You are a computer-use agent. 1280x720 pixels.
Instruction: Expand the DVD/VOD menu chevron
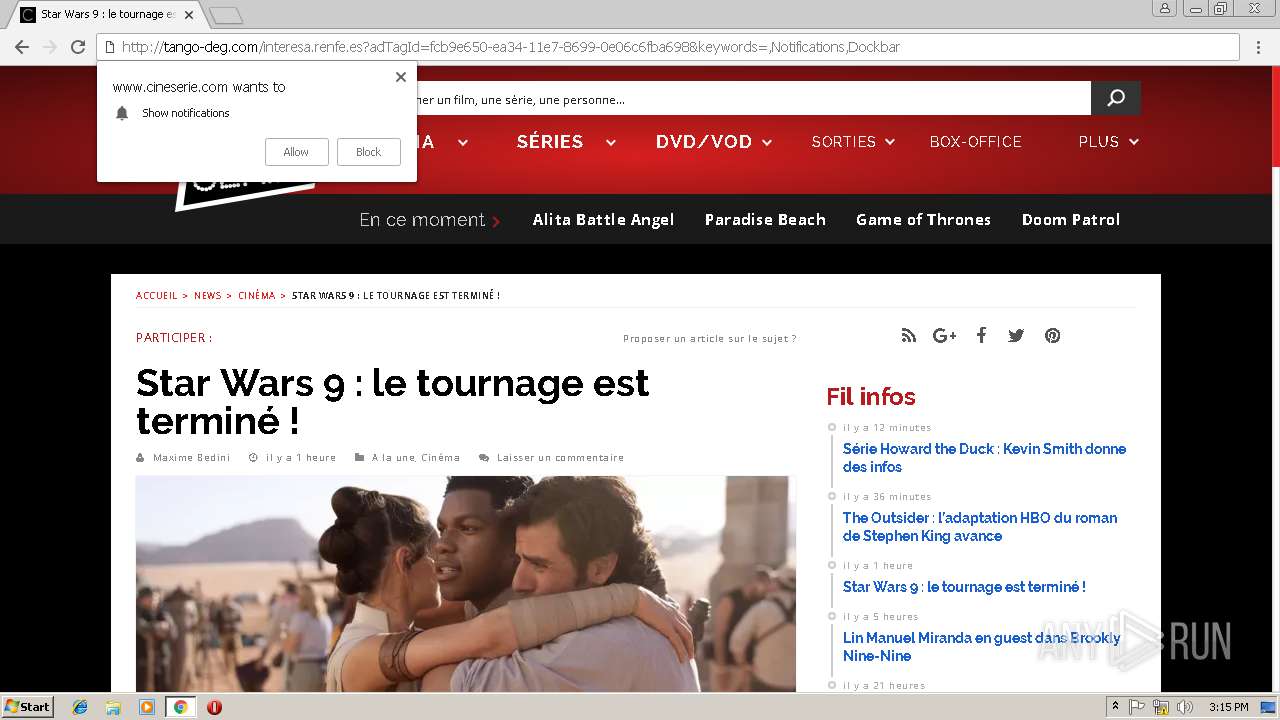[x=767, y=143]
